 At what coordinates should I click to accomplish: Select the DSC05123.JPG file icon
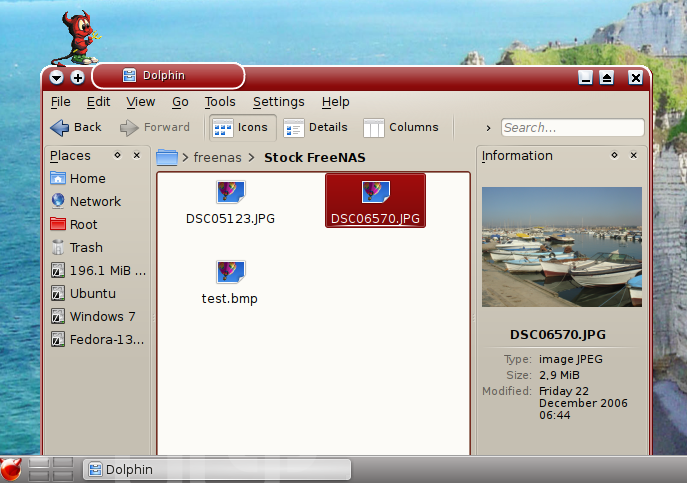(230, 192)
